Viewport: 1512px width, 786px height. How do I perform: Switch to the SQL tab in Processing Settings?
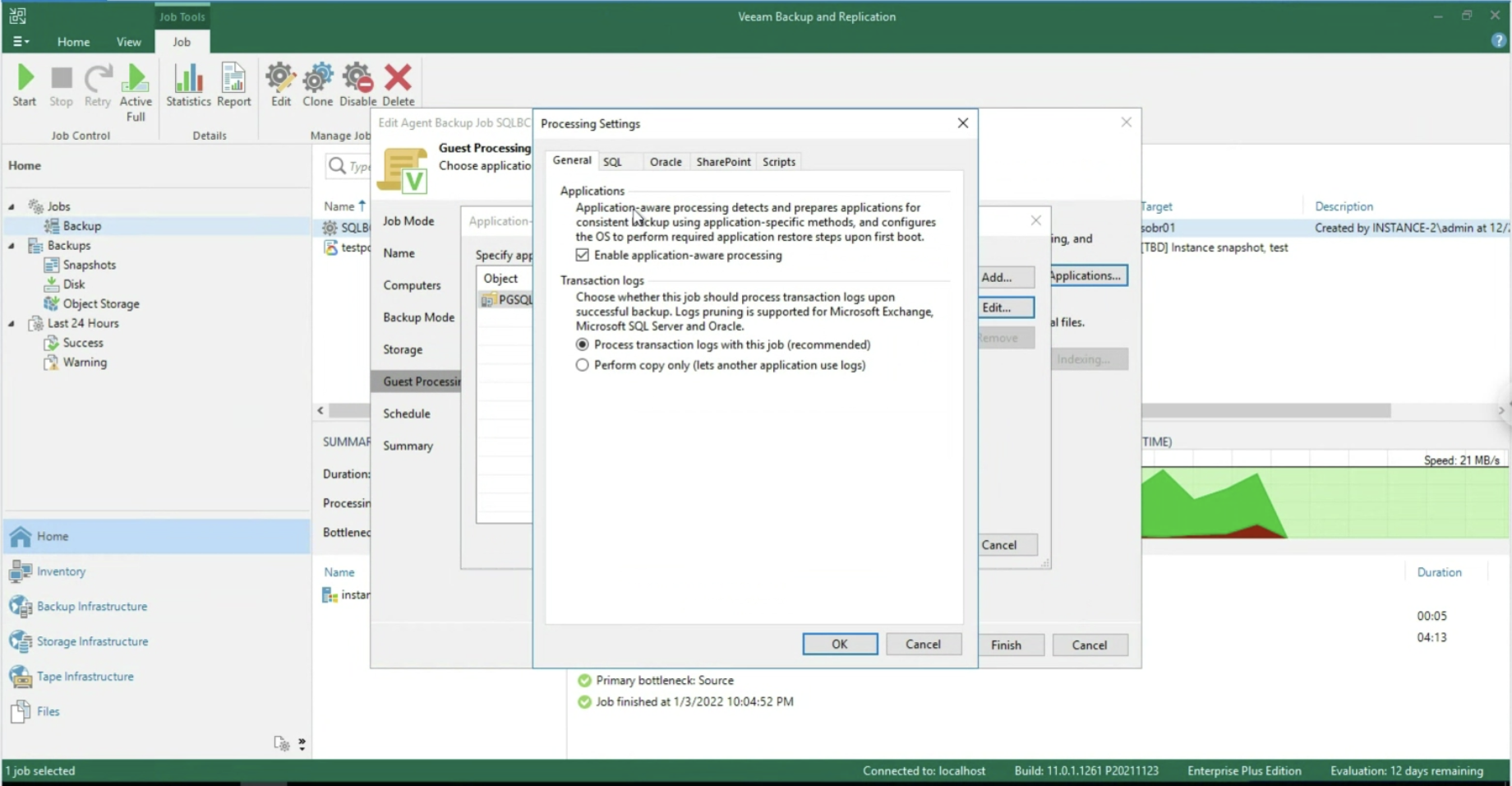pos(613,162)
